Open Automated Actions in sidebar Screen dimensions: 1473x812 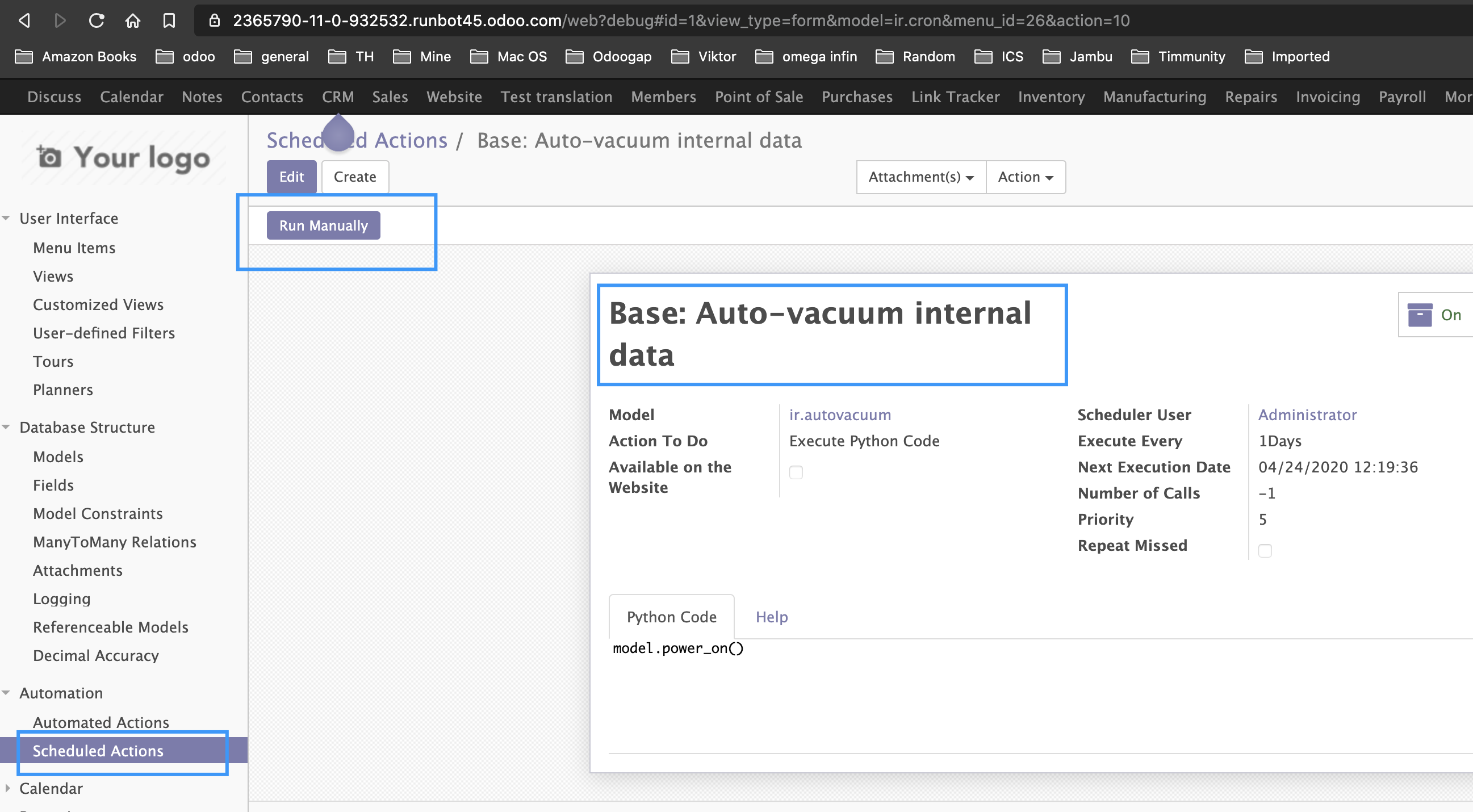click(x=101, y=722)
